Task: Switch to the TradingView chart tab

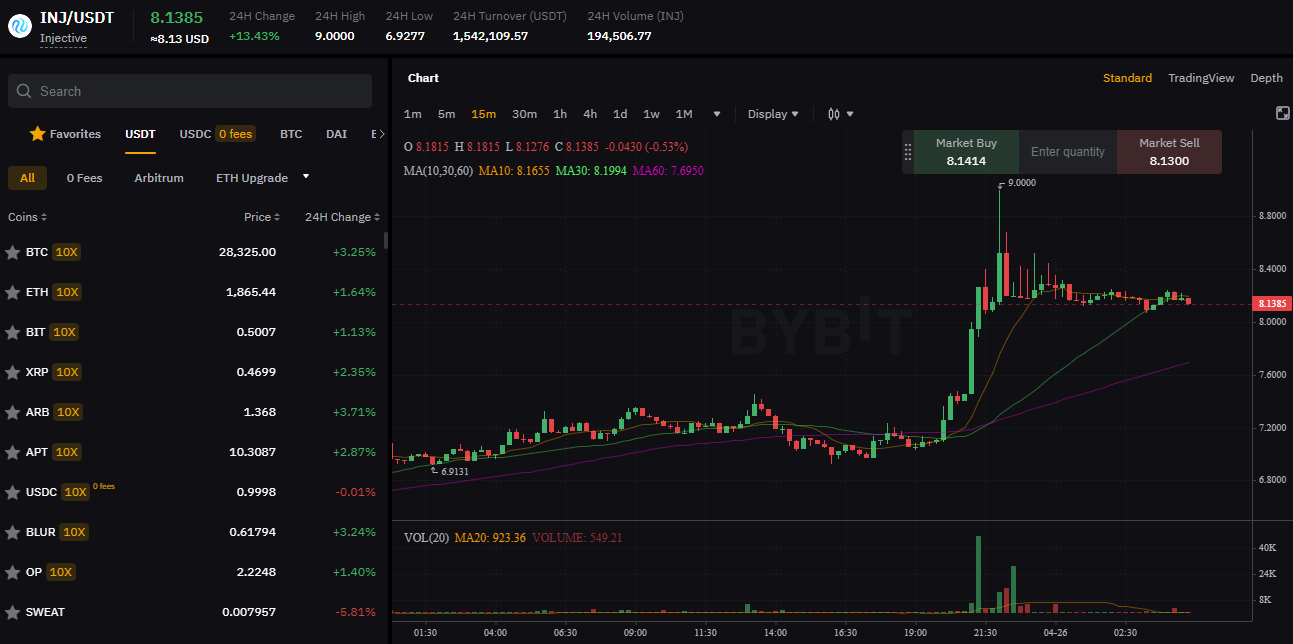Action: pyautogui.click(x=1201, y=78)
